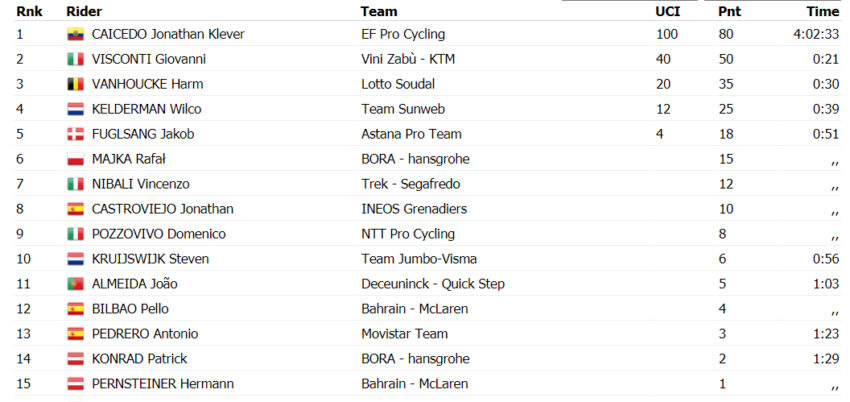
Task: Click Danish flag next to Fuglsang Jakob
Action: point(75,134)
